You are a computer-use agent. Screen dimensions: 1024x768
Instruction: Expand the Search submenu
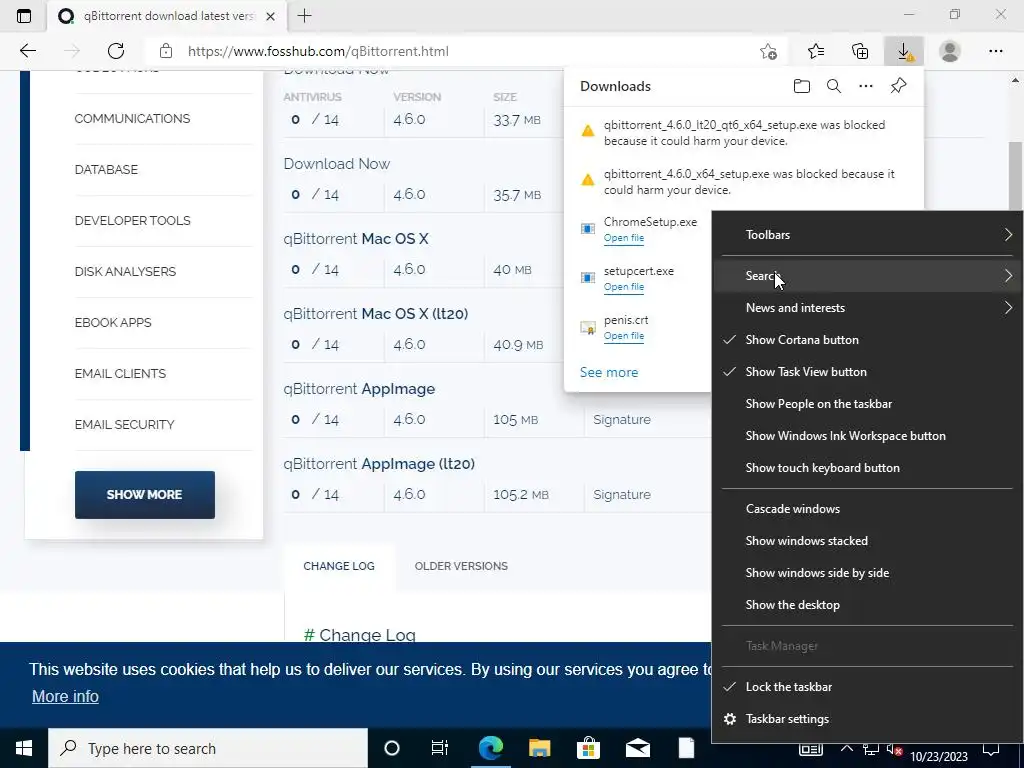(x=867, y=276)
